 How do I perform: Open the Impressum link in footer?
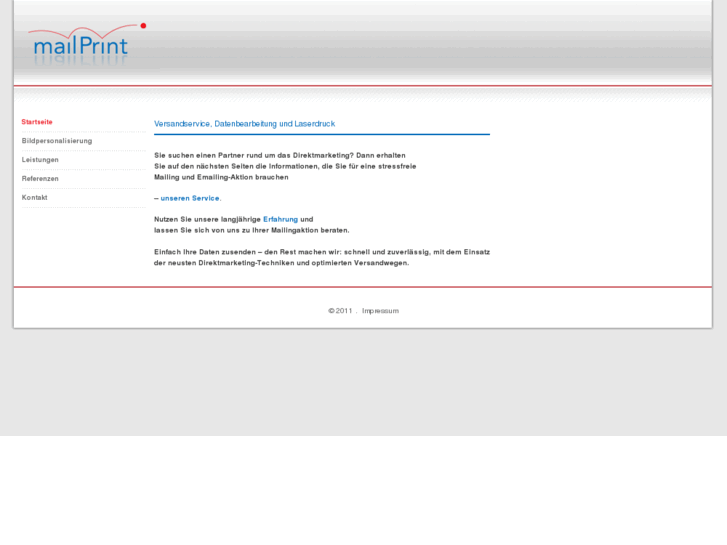point(380,311)
